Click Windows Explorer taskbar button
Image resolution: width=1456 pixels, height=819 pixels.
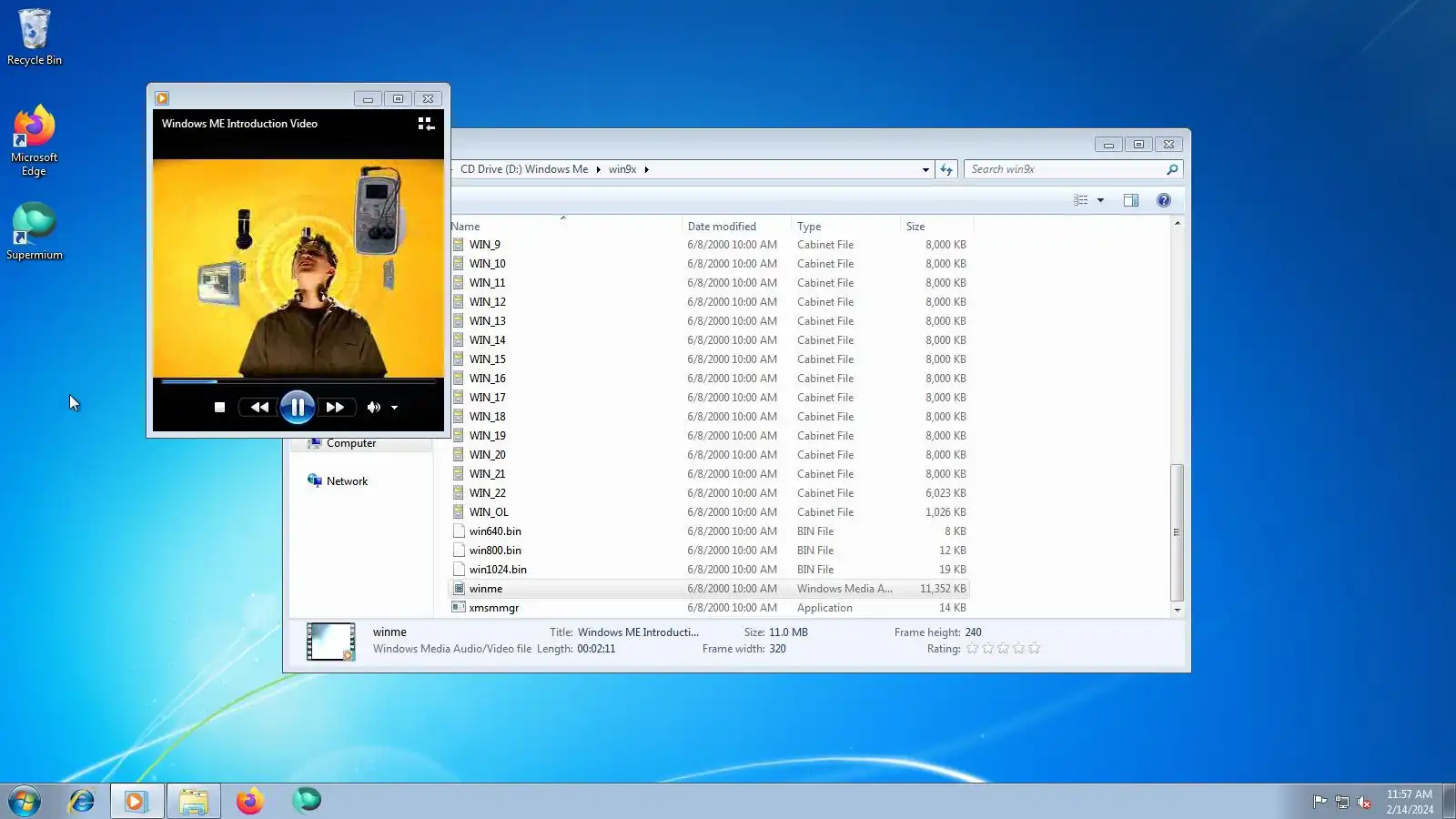(193, 802)
